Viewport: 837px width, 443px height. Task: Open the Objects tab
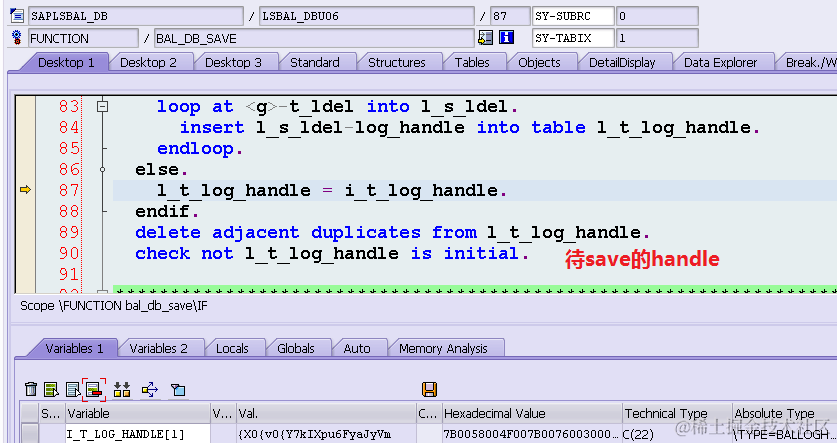pos(539,62)
